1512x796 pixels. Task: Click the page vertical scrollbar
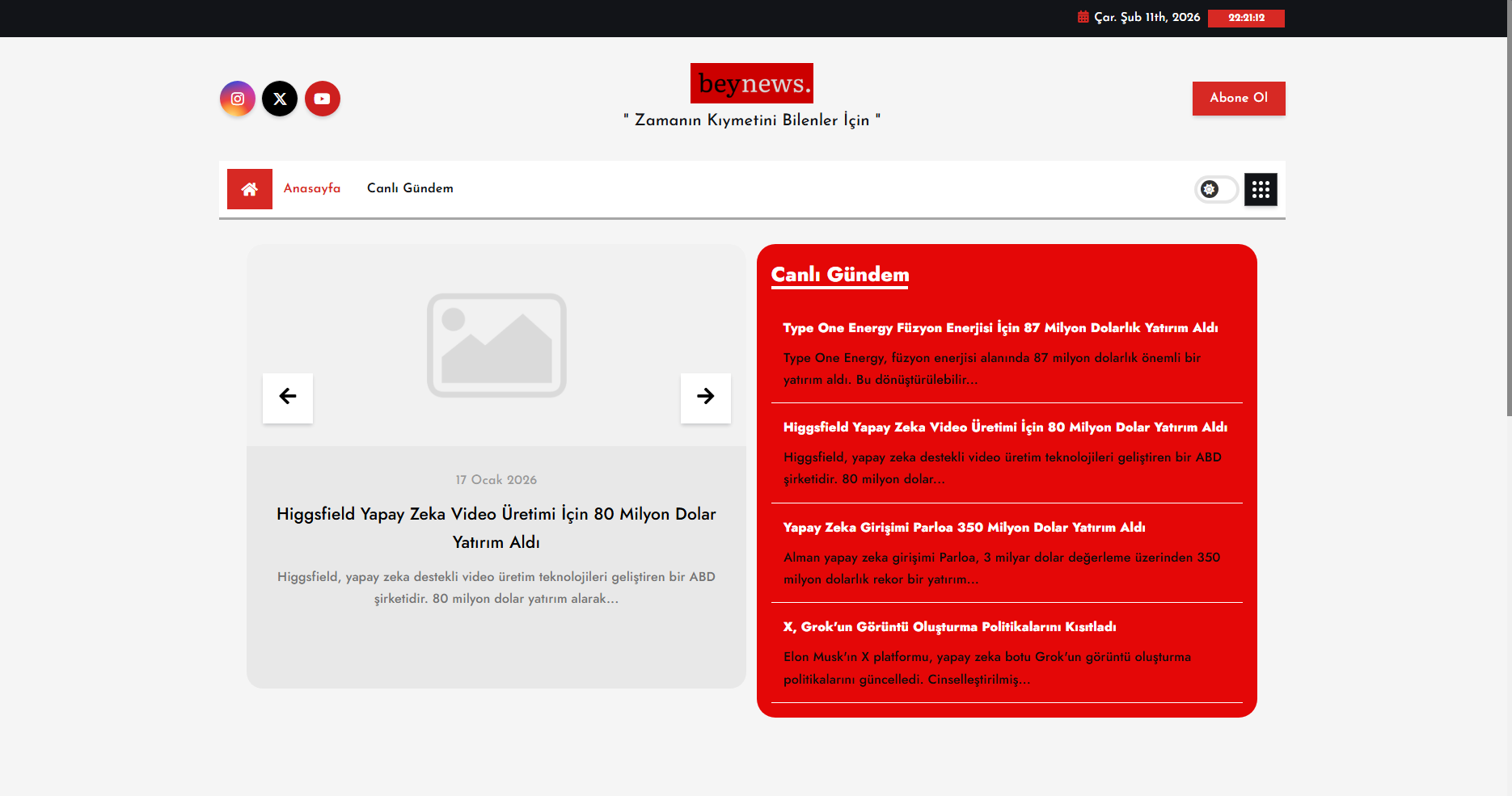(x=1508, y=242)
